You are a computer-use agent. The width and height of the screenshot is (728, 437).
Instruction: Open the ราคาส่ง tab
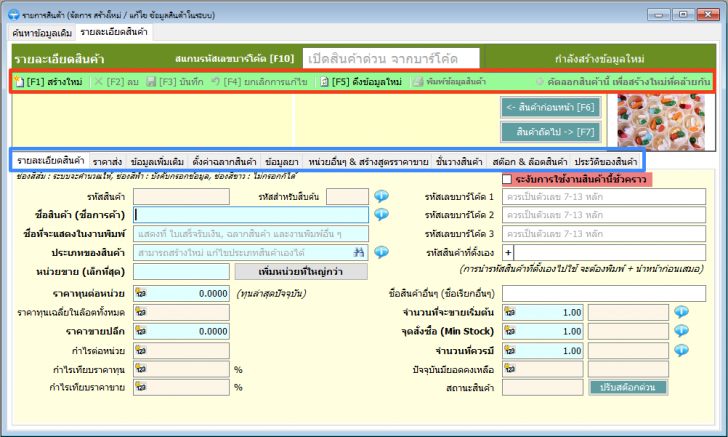click(x=107, y=162)
